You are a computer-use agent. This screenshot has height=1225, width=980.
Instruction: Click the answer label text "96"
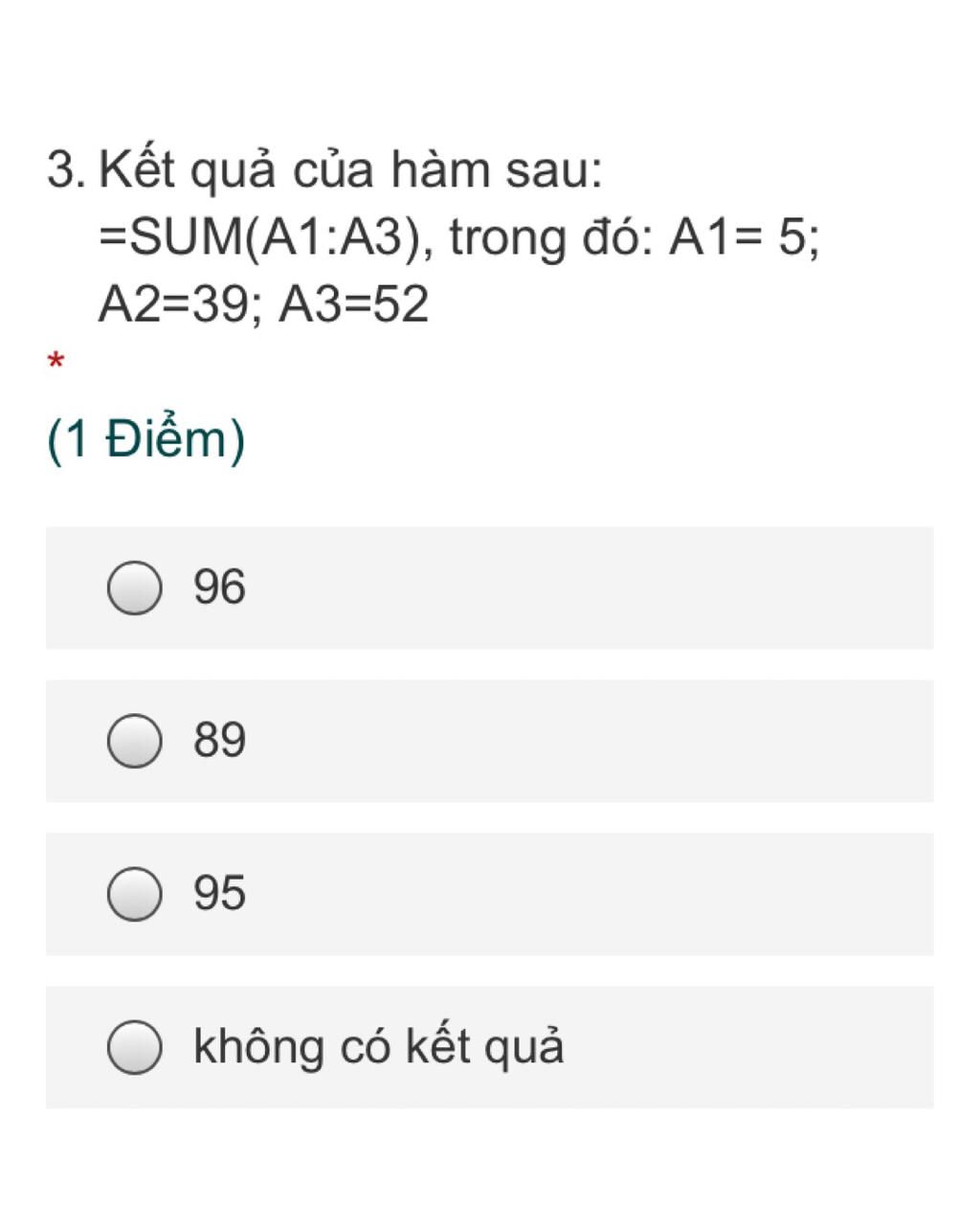coord(219,587)
